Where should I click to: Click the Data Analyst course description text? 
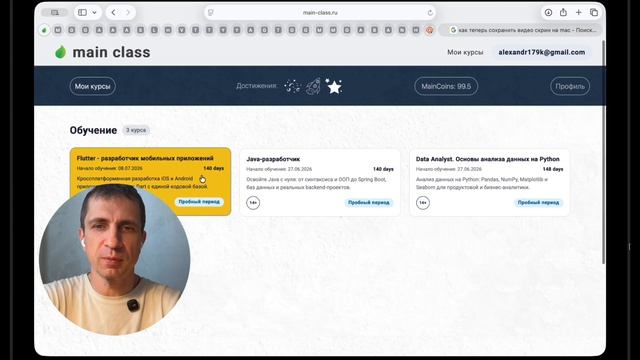[482, 183]
